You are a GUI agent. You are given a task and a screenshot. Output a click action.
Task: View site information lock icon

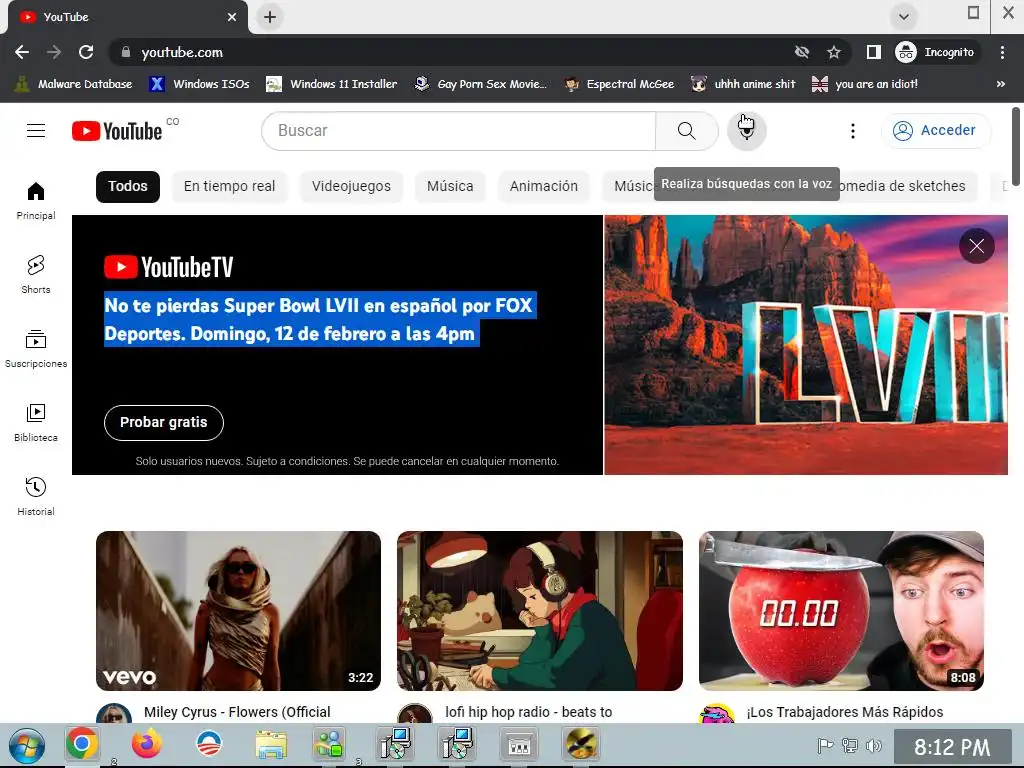[x=126, y=52]
